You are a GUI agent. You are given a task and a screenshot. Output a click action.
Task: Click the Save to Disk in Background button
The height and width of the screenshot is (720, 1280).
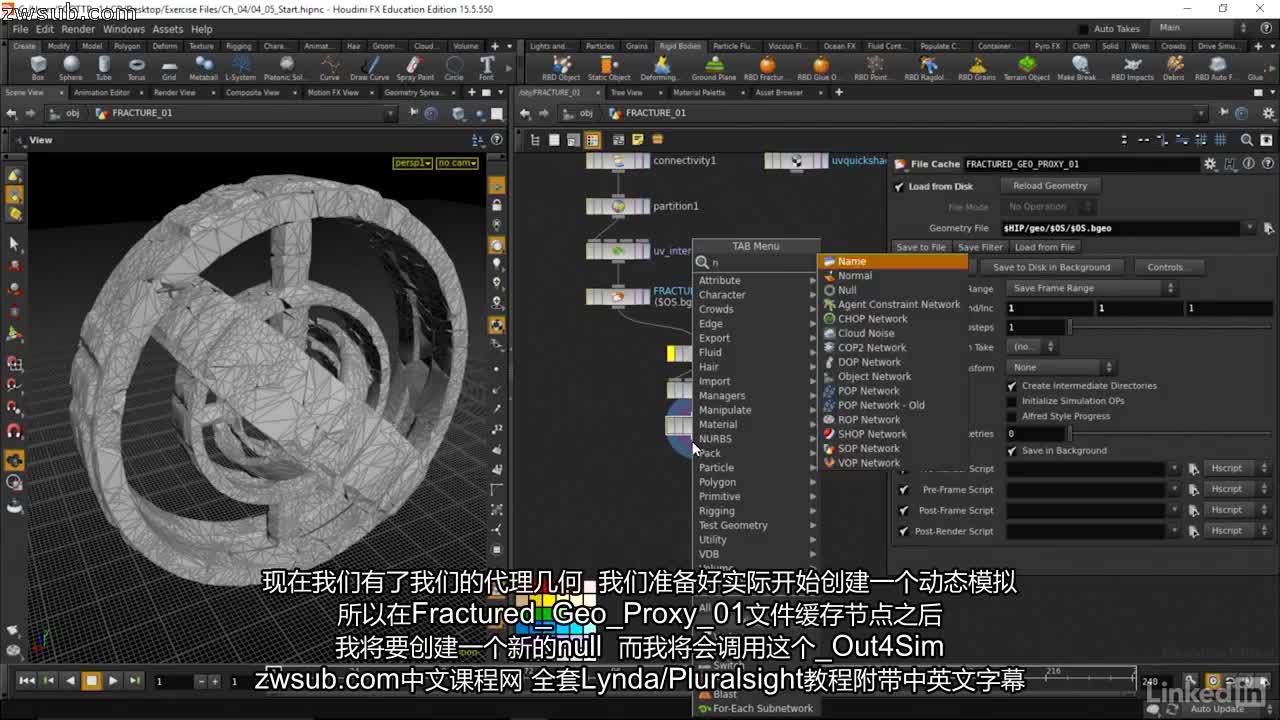click(1050, 267)
